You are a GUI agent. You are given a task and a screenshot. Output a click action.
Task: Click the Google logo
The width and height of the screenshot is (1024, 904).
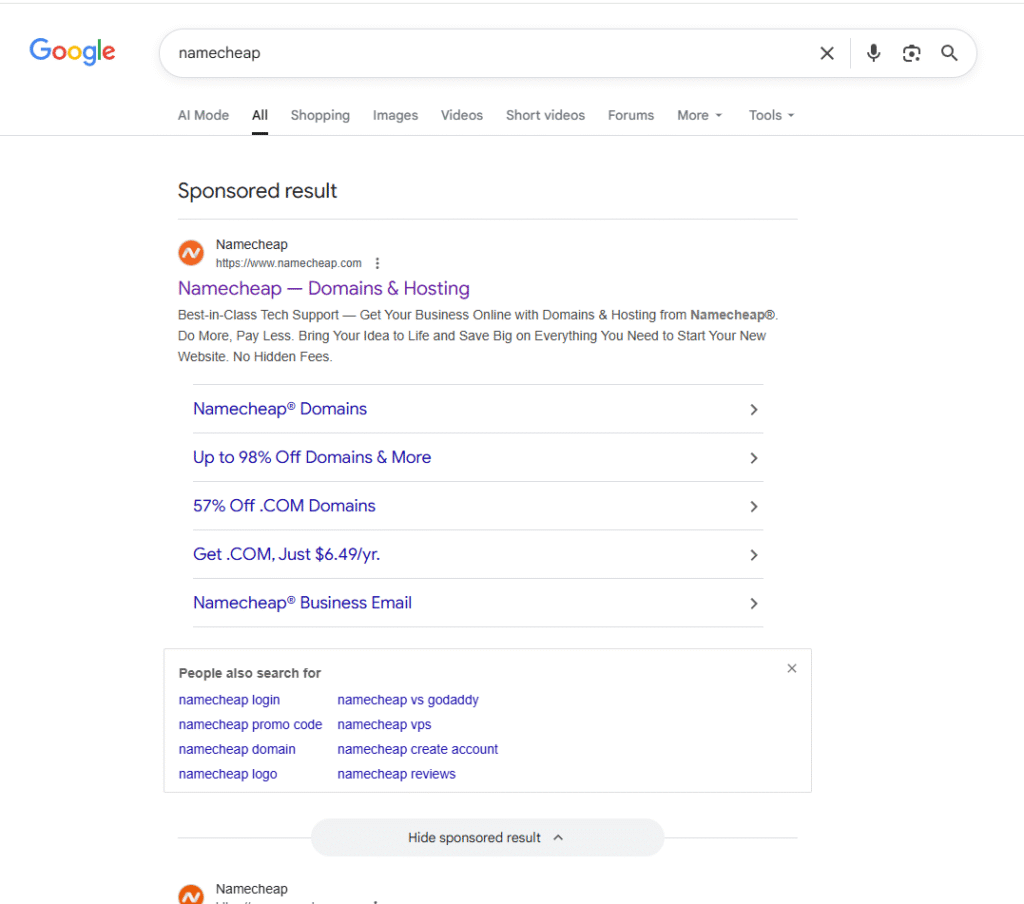(x=72, y=51)
